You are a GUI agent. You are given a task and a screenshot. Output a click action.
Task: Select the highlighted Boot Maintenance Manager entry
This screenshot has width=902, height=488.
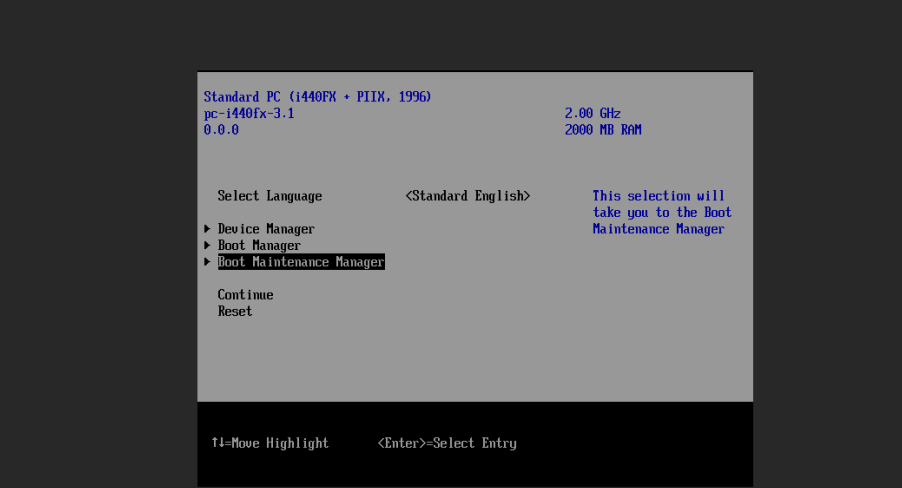click(x=301, y=262)
